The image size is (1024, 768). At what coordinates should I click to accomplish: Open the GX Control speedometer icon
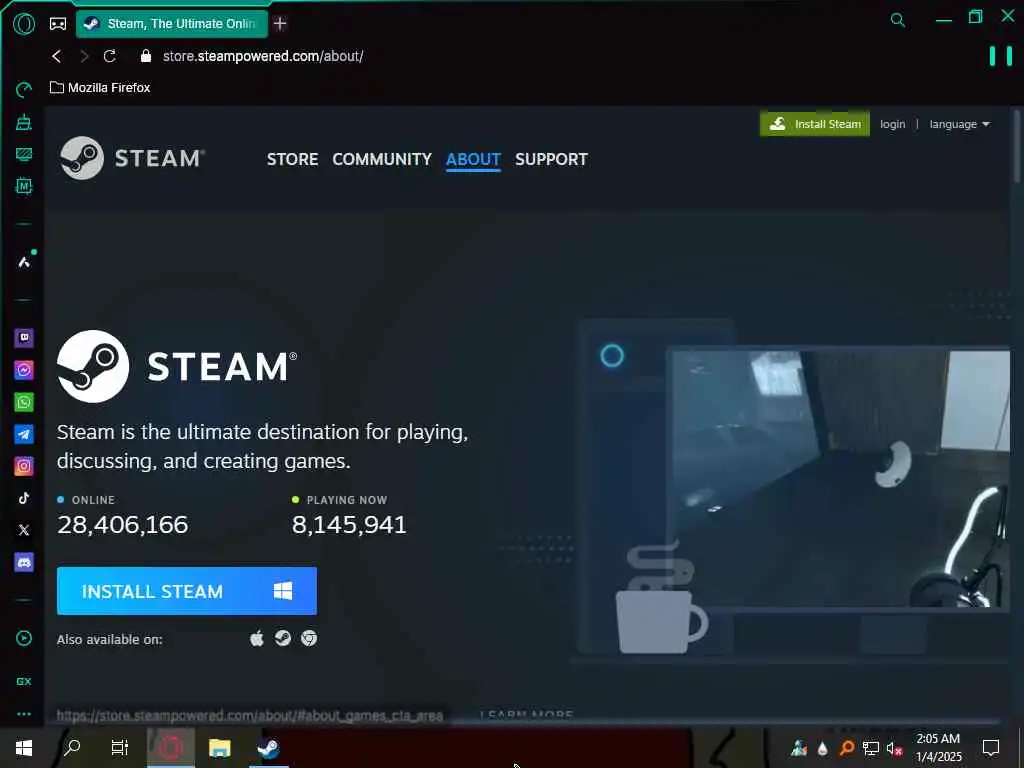coord(24,89)
